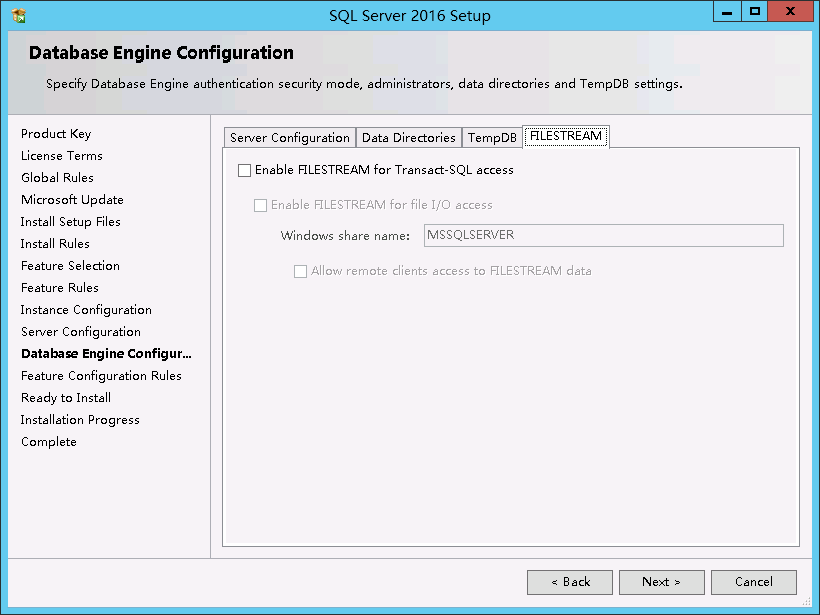Click the Windows share name label

coord(345,236)
